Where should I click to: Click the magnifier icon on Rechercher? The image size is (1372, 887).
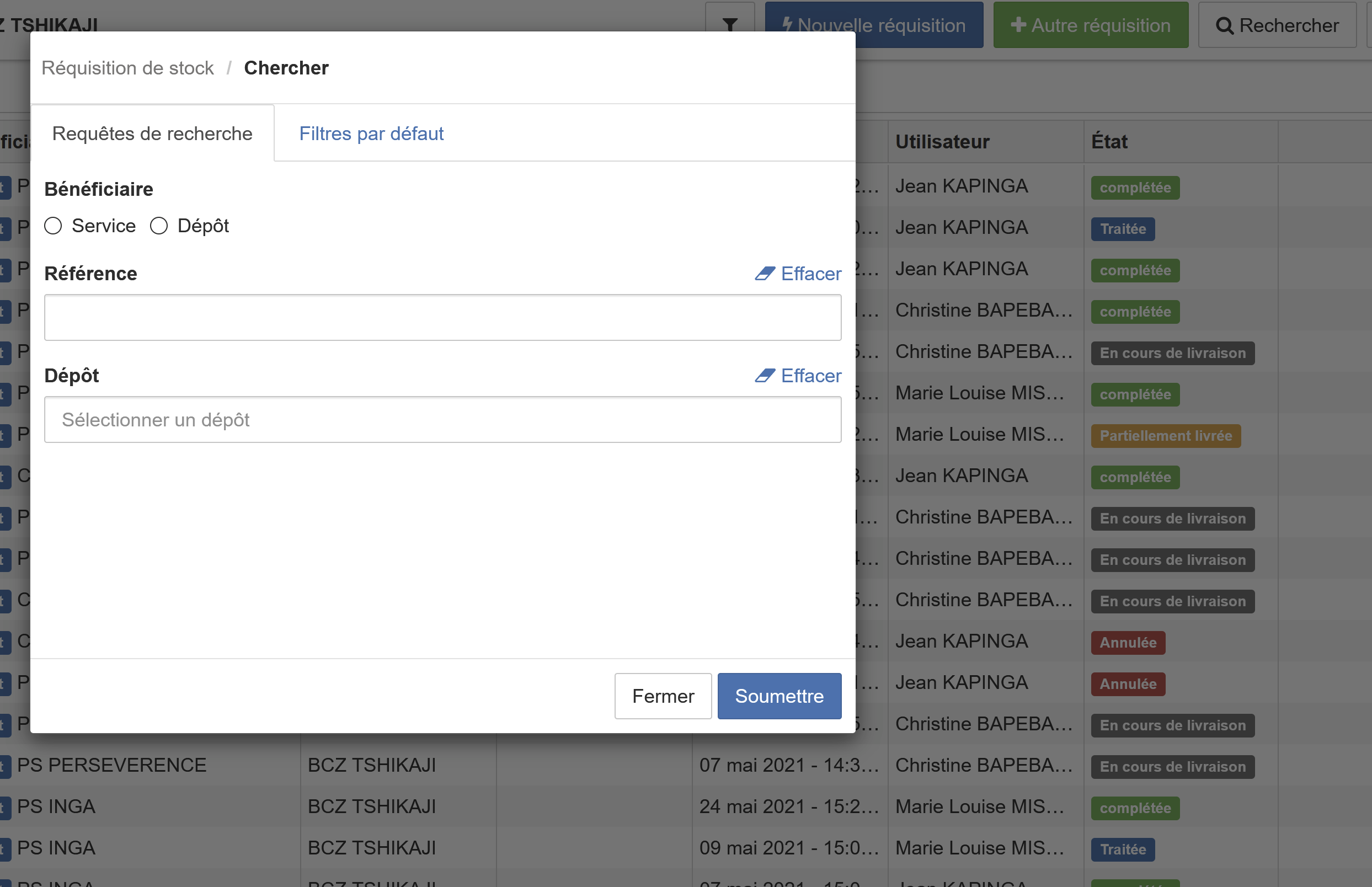tap(1225, 26)
